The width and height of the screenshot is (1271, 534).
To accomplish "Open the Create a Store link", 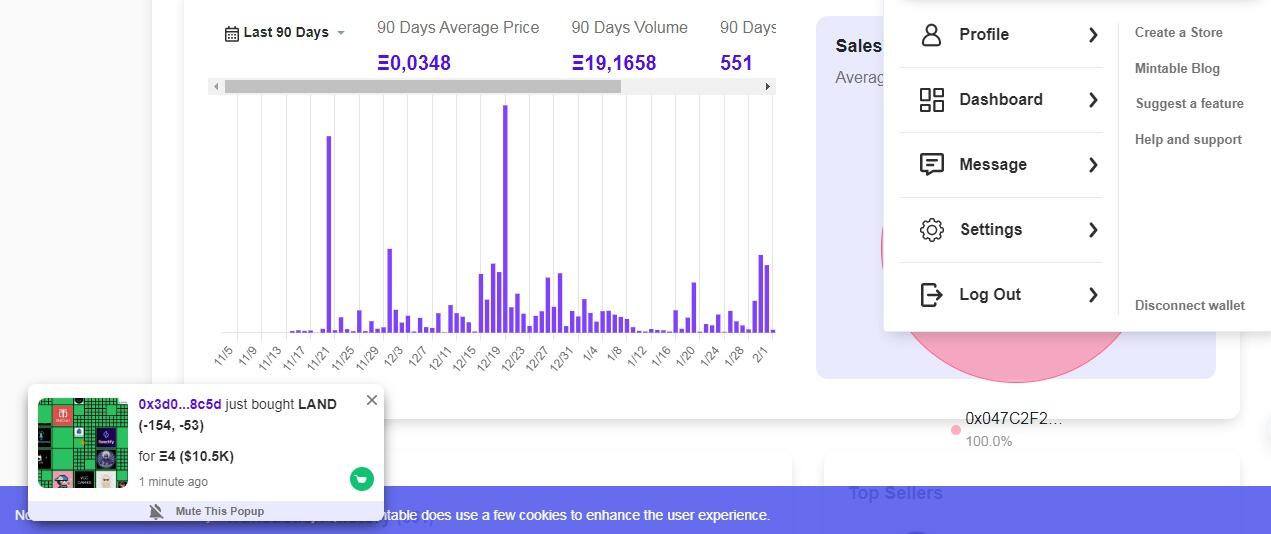I will pyautogui.click(x=1178, y=32).
